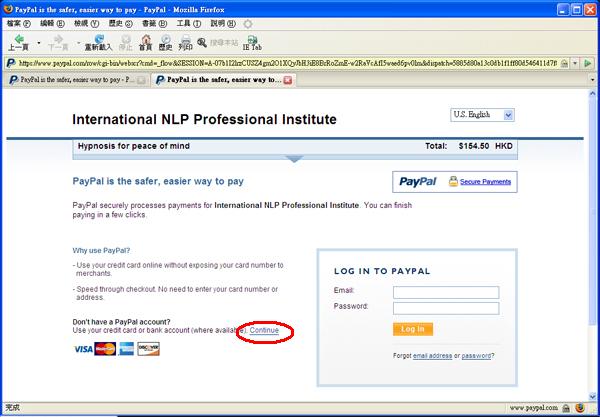Image resolution: width=600 pixels, height=417 pixels.
Task: Click the Stop loading toolbar icon
Action: [126, 42]
